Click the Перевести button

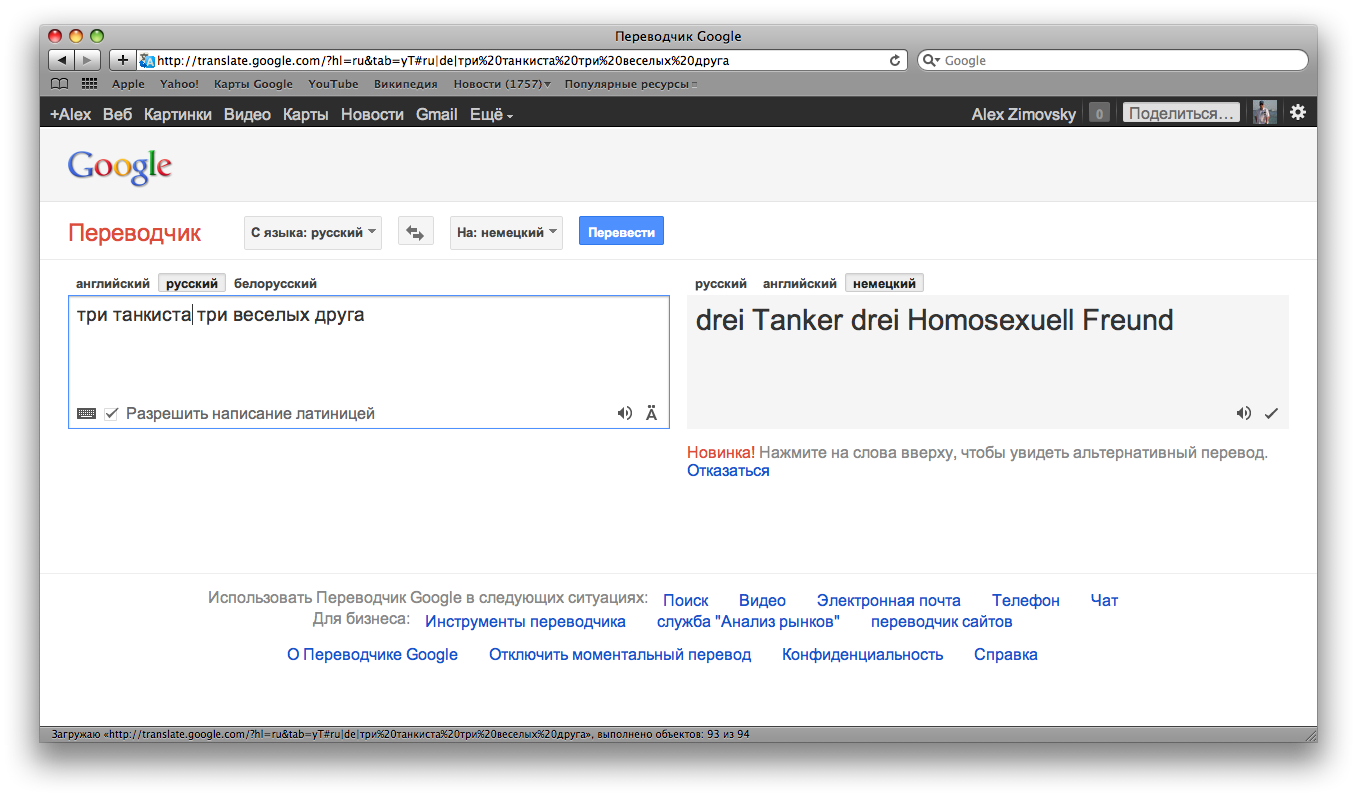(621, 232)
